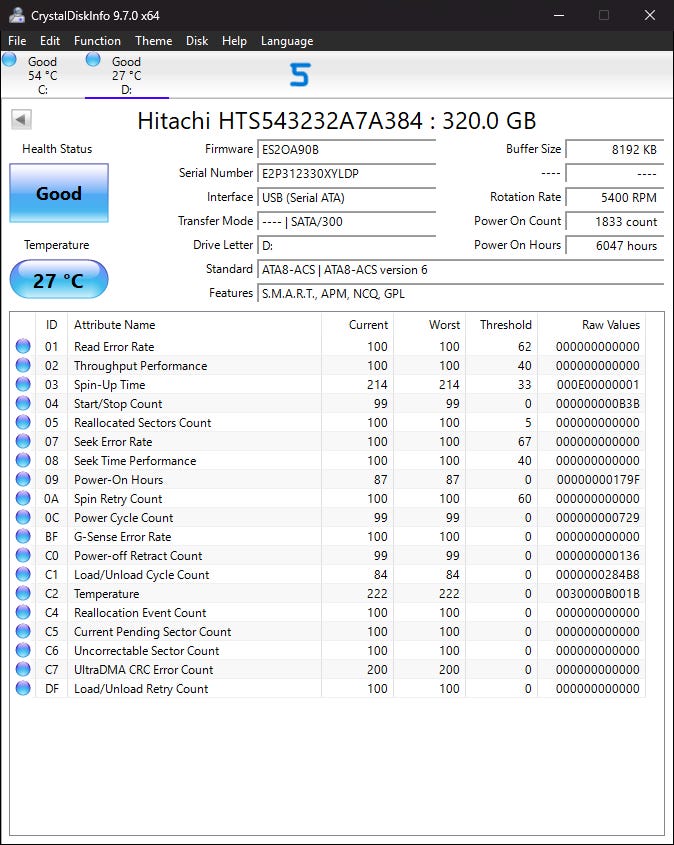Click status orb for Uncorrectable Sector Count

(x=23, y=650)
